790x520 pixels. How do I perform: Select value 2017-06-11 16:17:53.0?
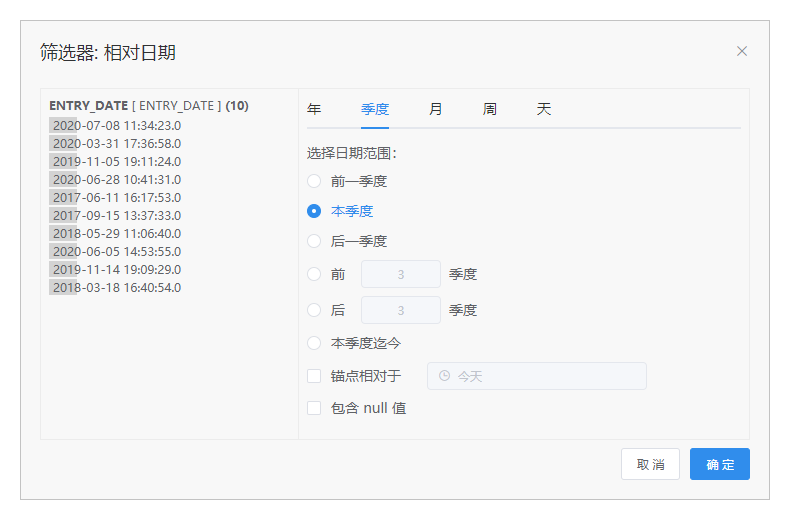point(117,198)
